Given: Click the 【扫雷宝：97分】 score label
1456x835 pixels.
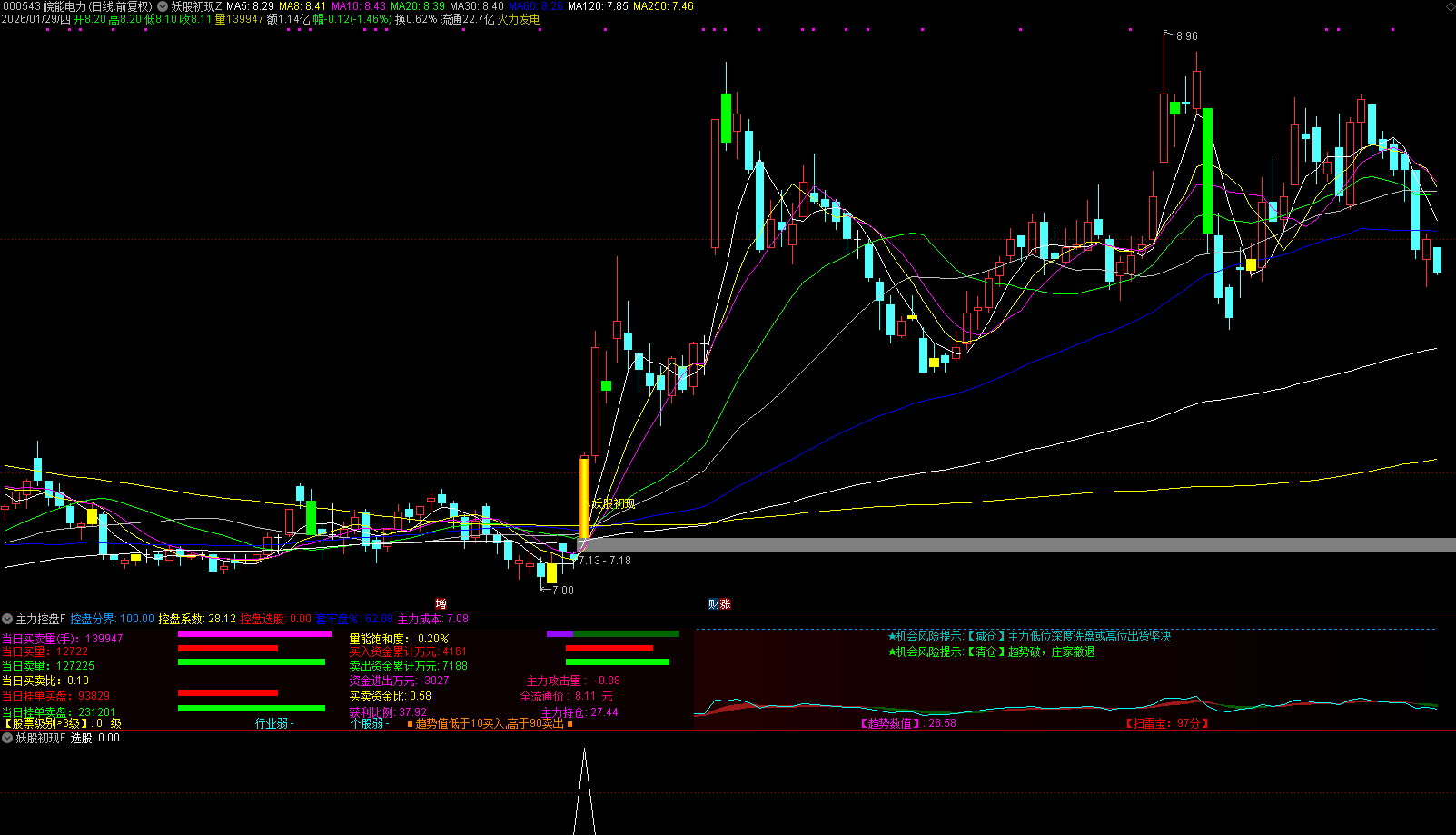Looking at the screenshot, I should tap(1167, 723).
